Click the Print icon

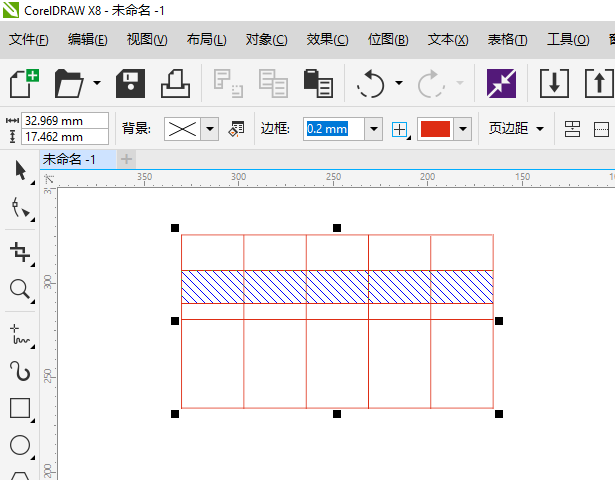tap(175, 83)
